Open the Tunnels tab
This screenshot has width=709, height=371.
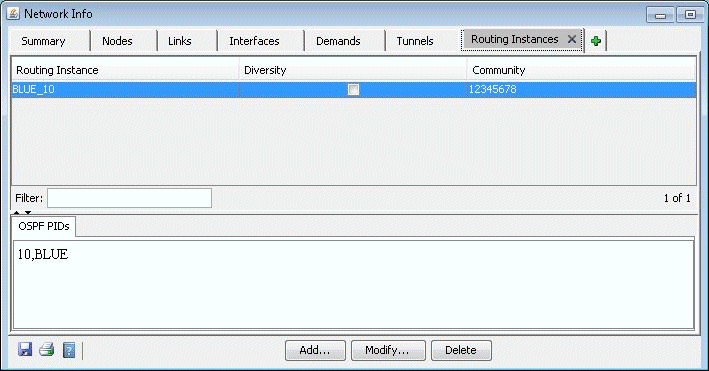pos(415,41)
